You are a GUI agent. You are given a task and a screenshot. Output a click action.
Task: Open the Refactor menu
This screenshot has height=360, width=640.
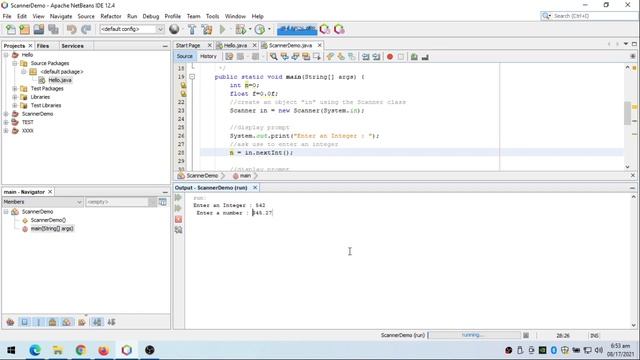click(111, 16)
